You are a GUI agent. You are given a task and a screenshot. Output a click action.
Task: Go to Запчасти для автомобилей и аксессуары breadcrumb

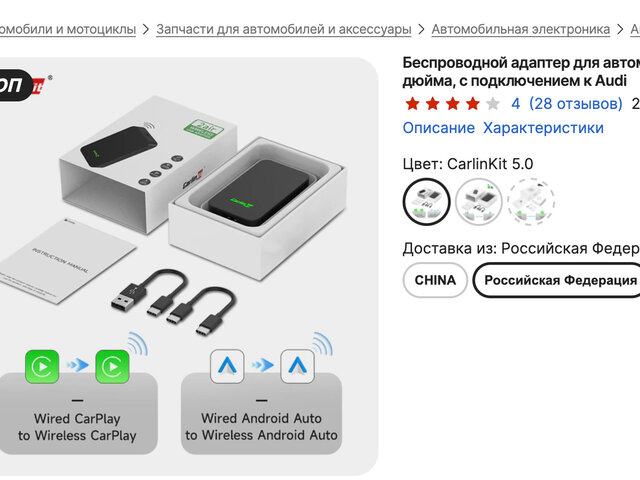(x=284, y=29)
